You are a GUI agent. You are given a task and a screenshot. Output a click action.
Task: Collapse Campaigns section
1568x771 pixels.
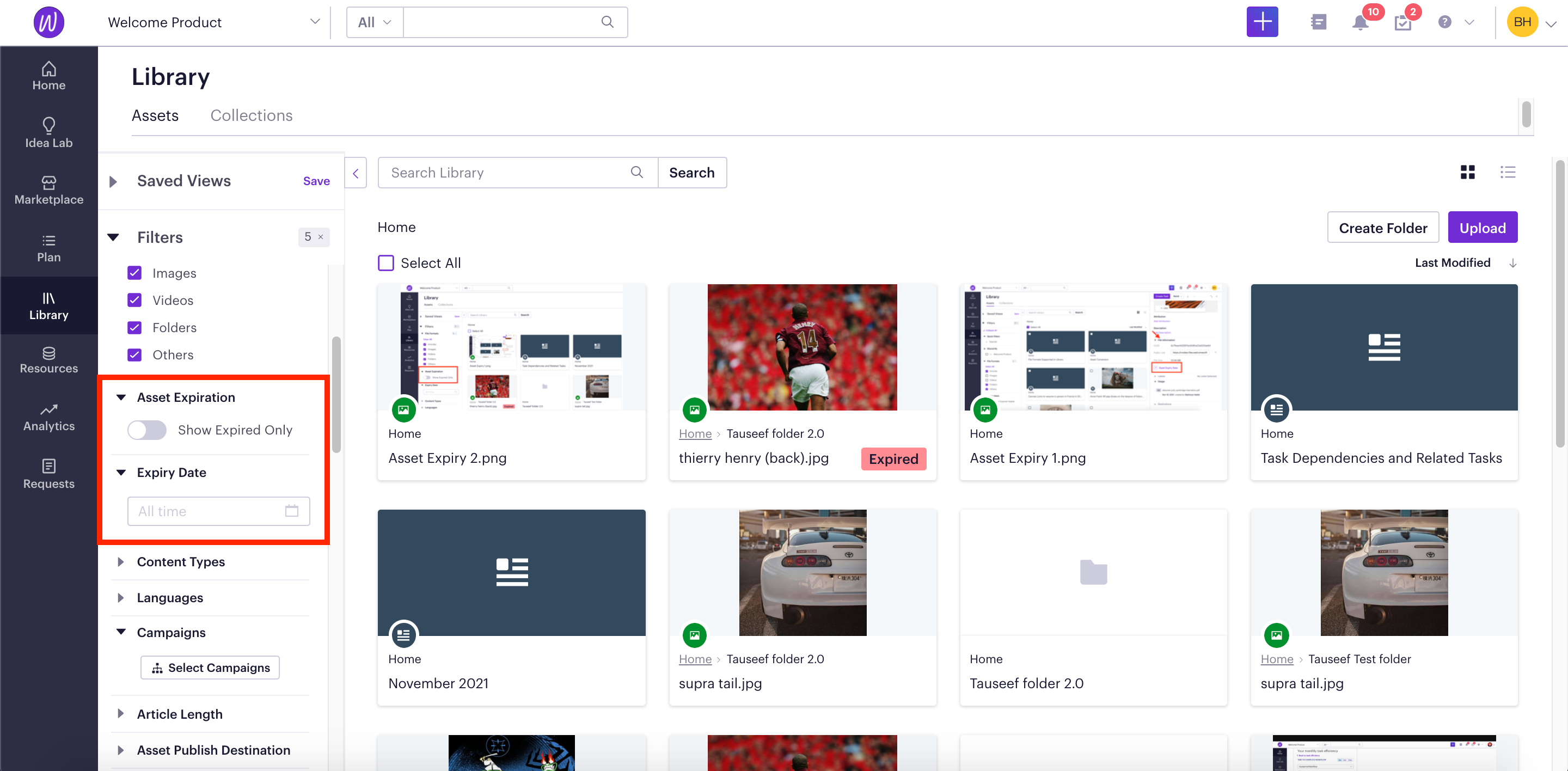pos(120,632)
